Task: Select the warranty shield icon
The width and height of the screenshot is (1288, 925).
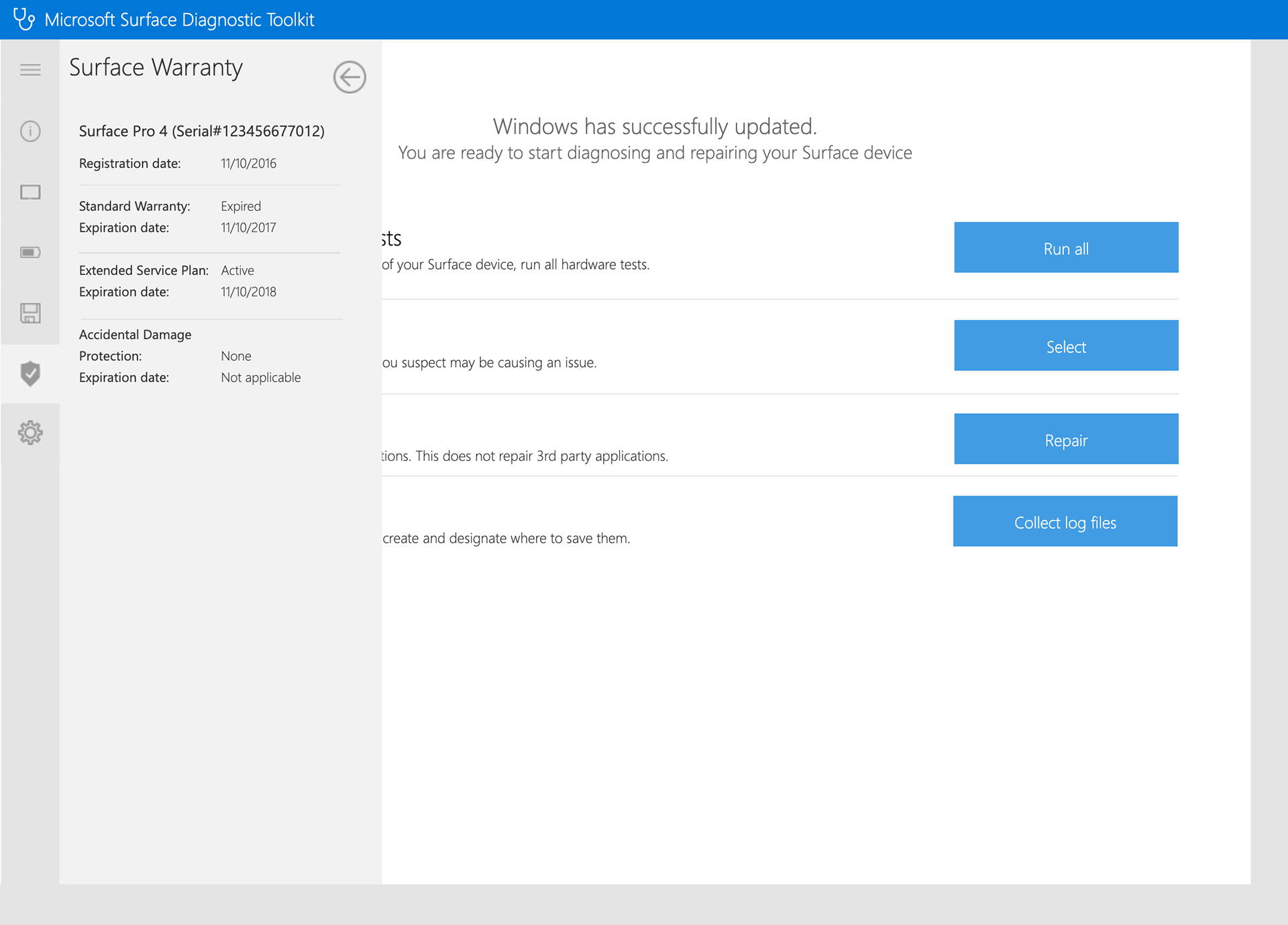Action: [30, 374]
